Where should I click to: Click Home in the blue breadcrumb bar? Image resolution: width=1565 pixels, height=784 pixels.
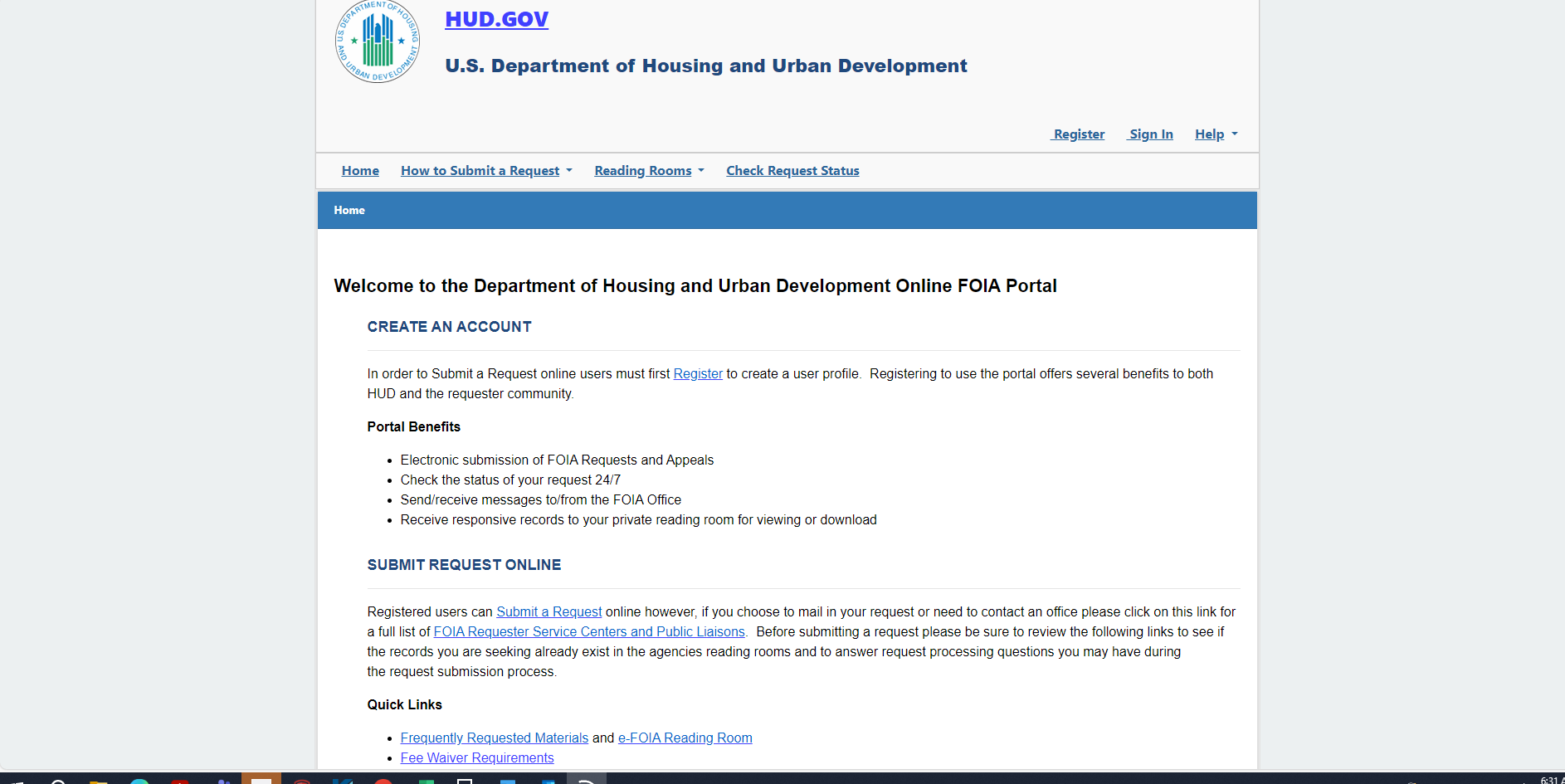pyautogui.click(x=349, y=211)
